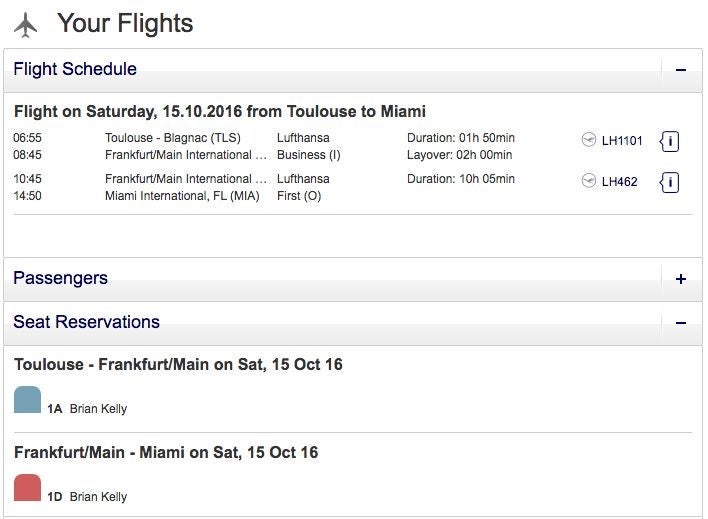This screenshot has width=708, height=519.
Task: Select the red seat icon 1D
Action: tap(28, 487)
